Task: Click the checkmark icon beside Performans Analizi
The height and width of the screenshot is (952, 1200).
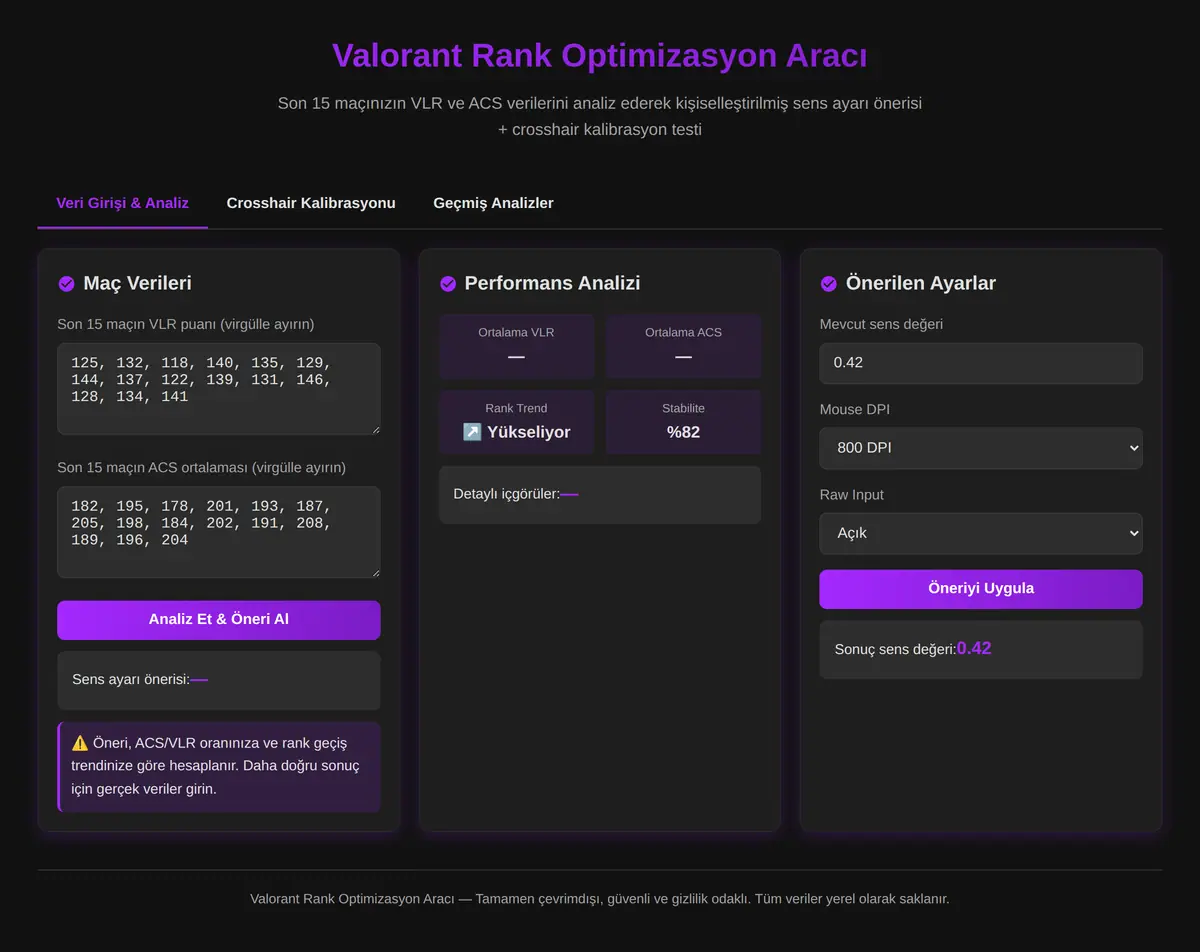Action: pos(447,284)
